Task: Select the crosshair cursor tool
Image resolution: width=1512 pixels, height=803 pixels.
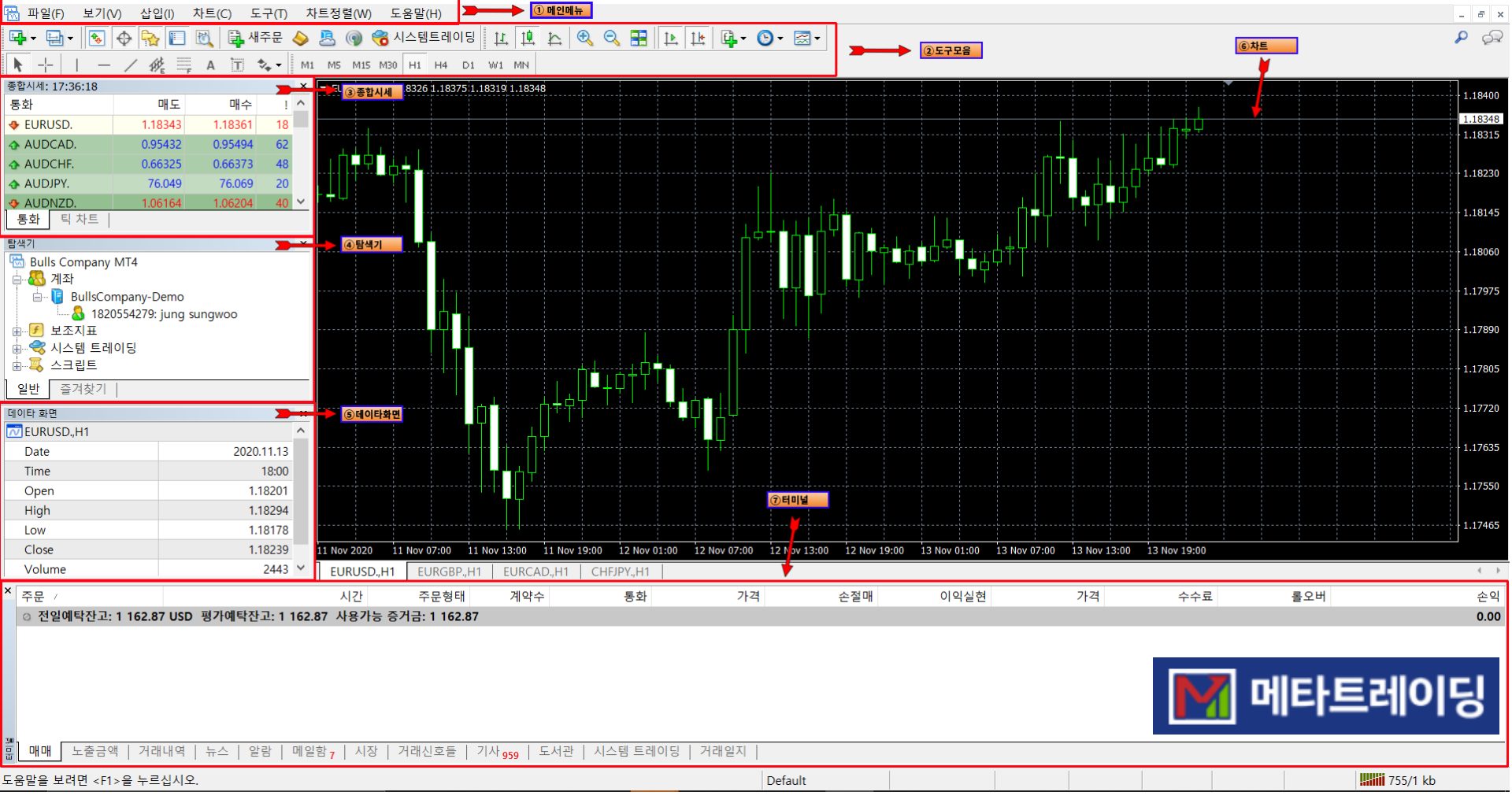Action: click(46, 65)
